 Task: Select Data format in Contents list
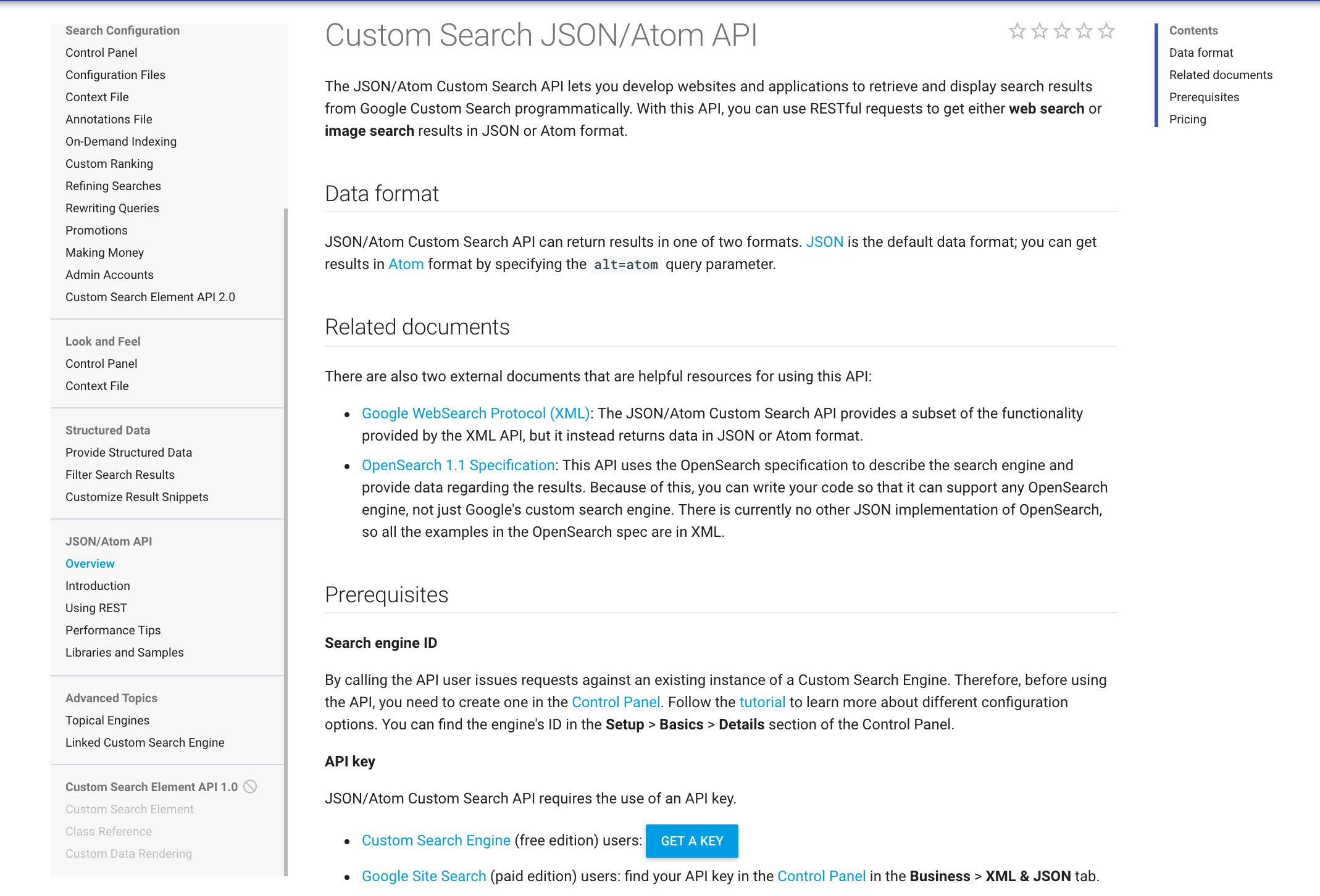point(1201,52)
